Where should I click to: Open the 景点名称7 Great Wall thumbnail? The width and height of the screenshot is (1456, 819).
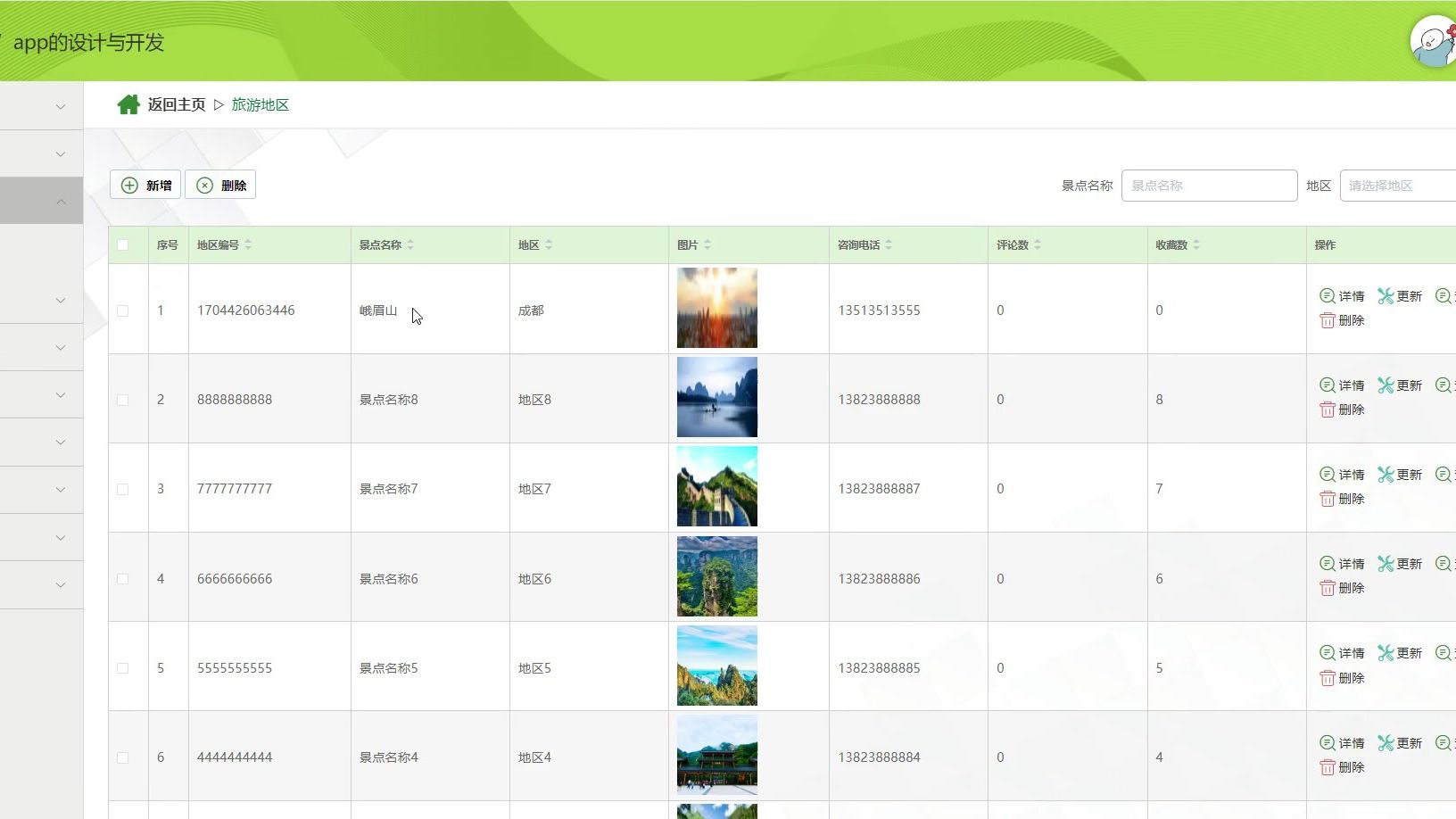tap(717, 486)
